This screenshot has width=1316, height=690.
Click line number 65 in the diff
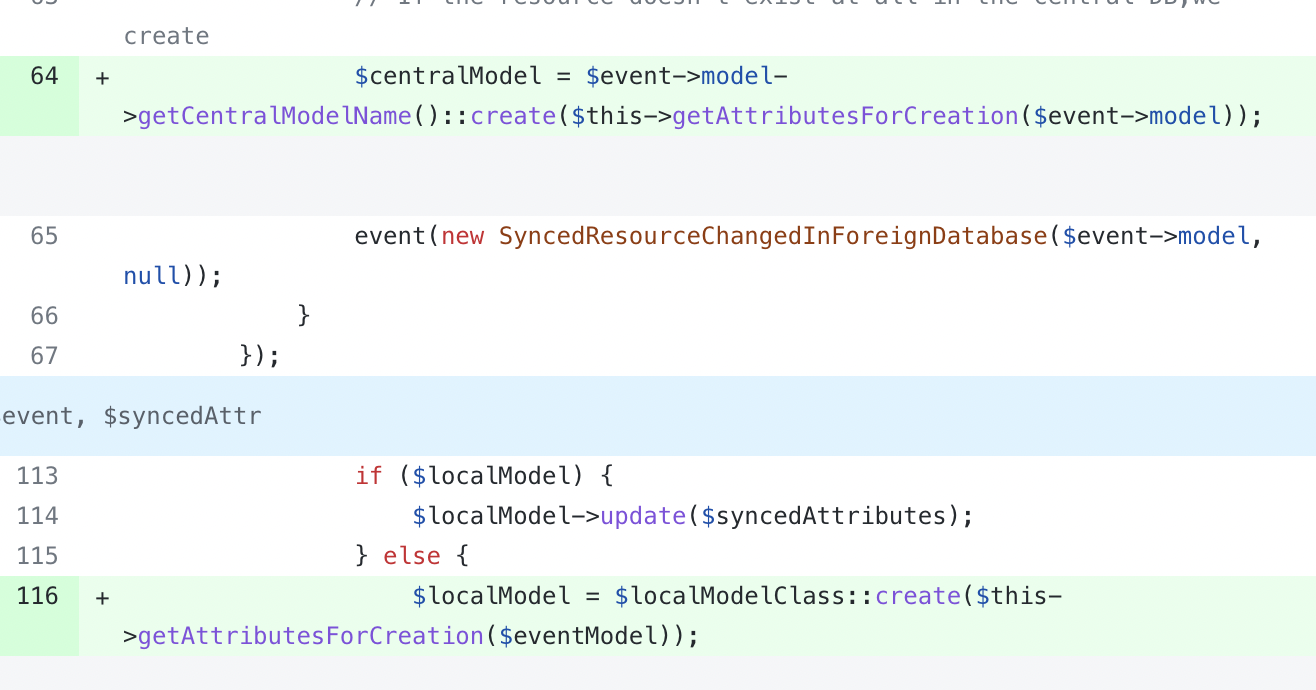[x=44, y=236]
